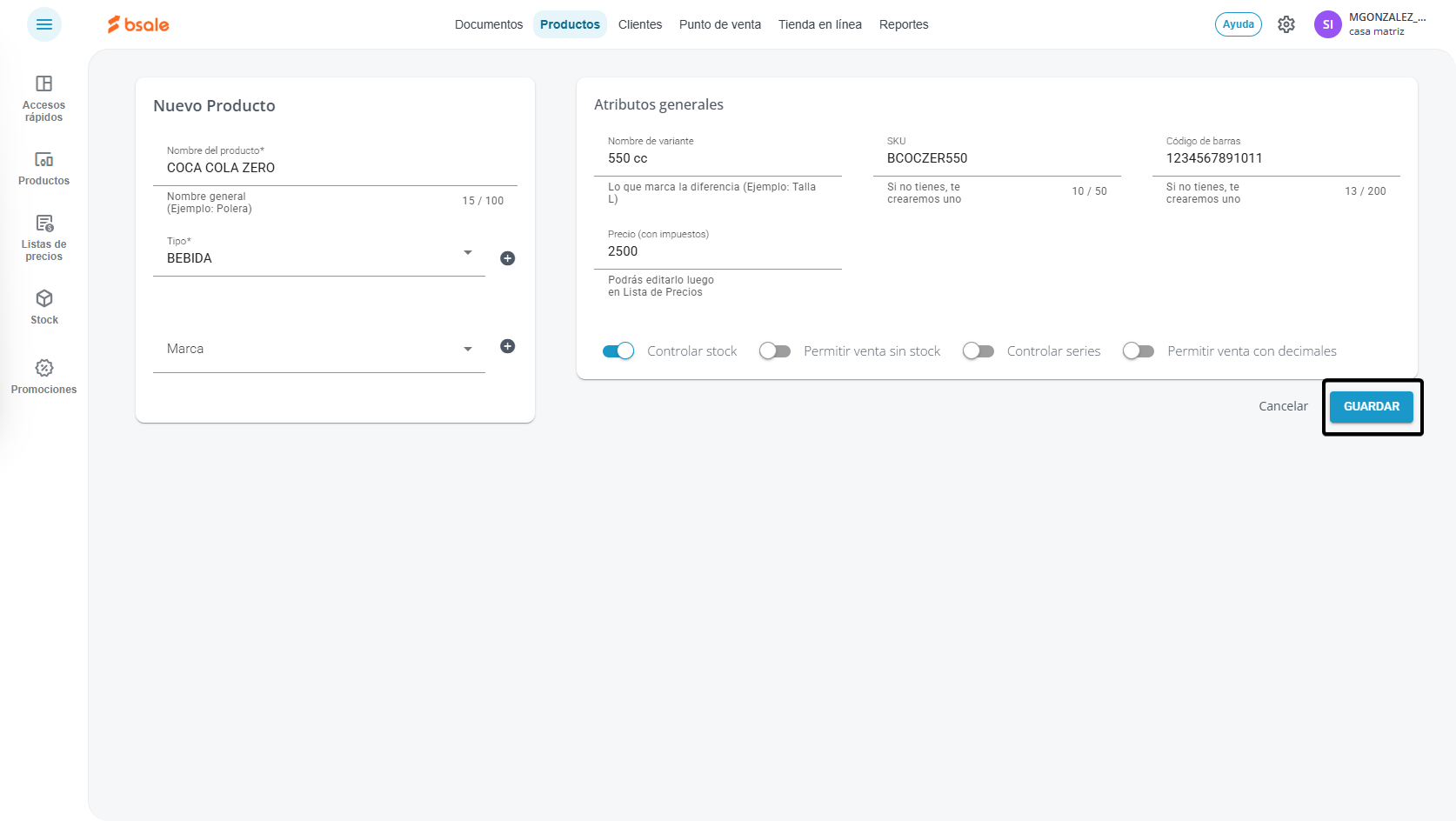Viewport: 1456px width, 821px height.
Task: Open Listas de precios in sidebar
Action: tap(43, 237)
